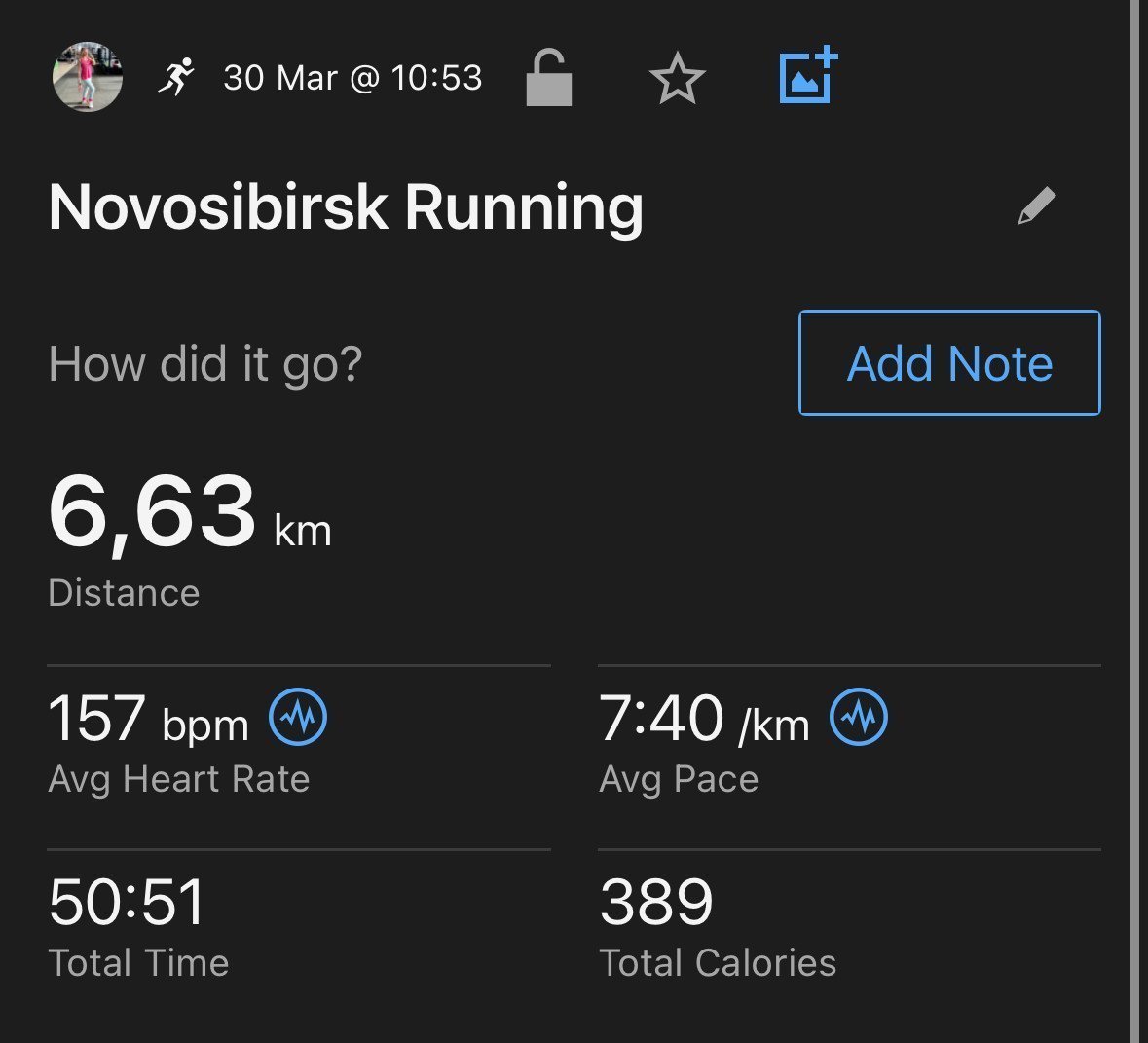Screen dimensions: 1148x1043
Task: Edit activity name with pencil icon
Action: coord(1037,205)
